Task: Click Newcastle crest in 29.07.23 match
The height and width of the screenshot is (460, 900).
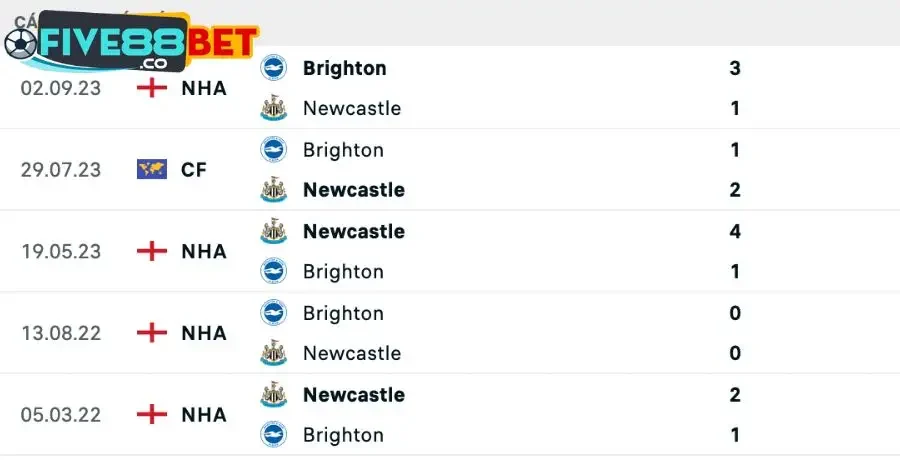Action: (273, 190)
